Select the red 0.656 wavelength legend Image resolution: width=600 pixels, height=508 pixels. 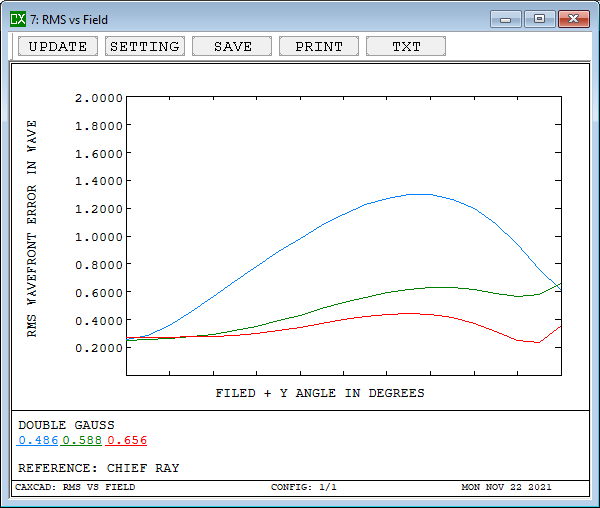coord(127,440)
